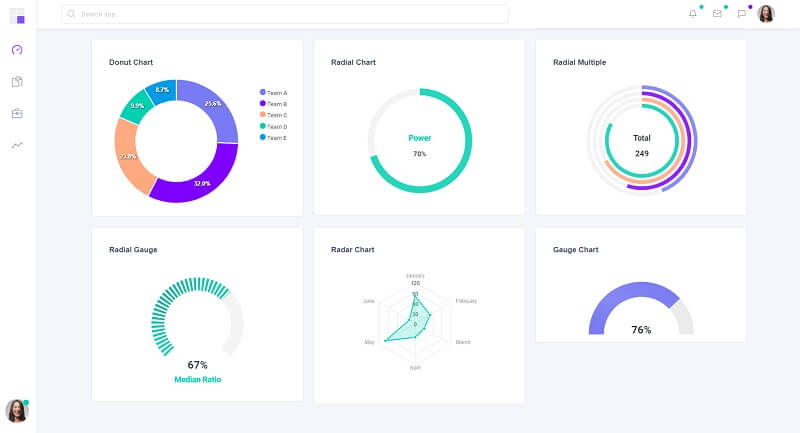The image size is (800, 433).
Task: Select the briefcase icon in the sidebar
Action: pos(17,113)
